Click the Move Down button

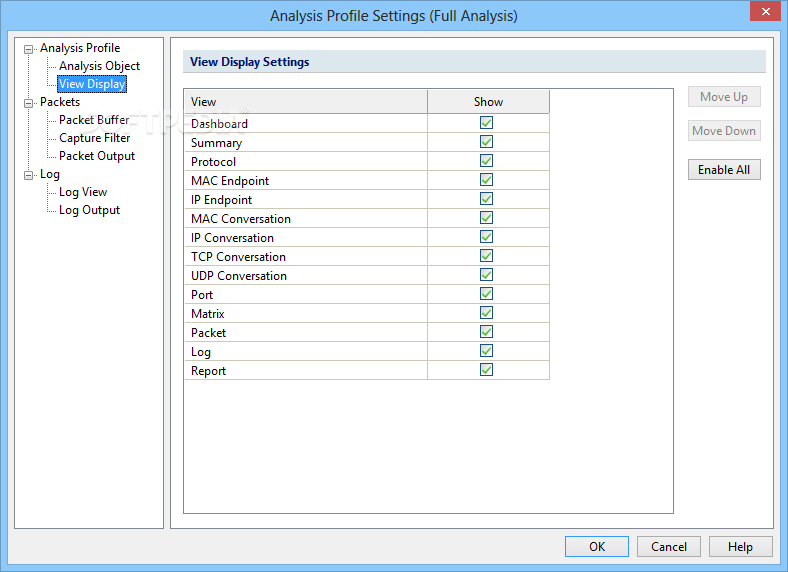pyautogui.click(x=724, y=131)
